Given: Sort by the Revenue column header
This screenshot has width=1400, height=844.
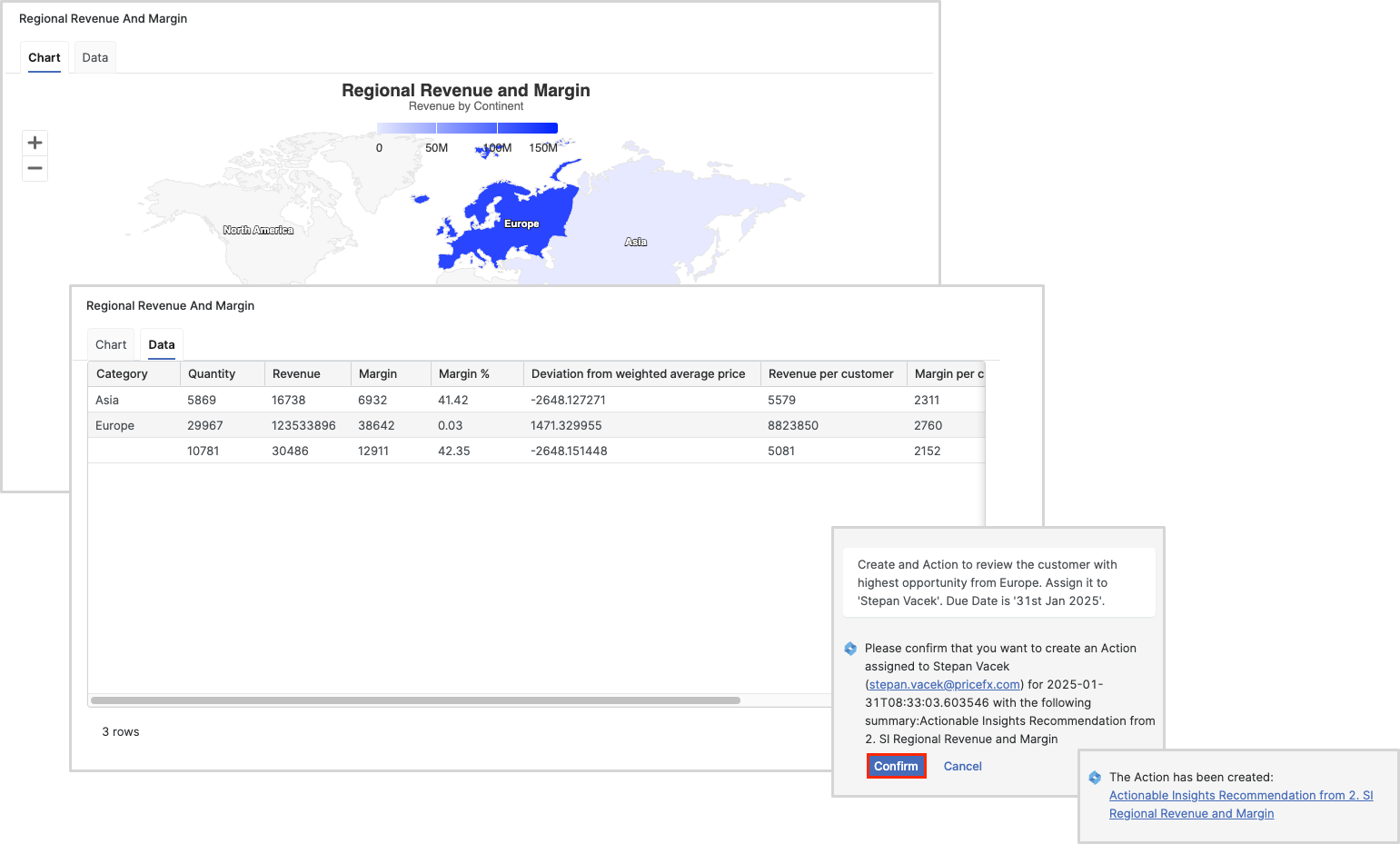Looking at the screenshot, I should tap(296, 373).
